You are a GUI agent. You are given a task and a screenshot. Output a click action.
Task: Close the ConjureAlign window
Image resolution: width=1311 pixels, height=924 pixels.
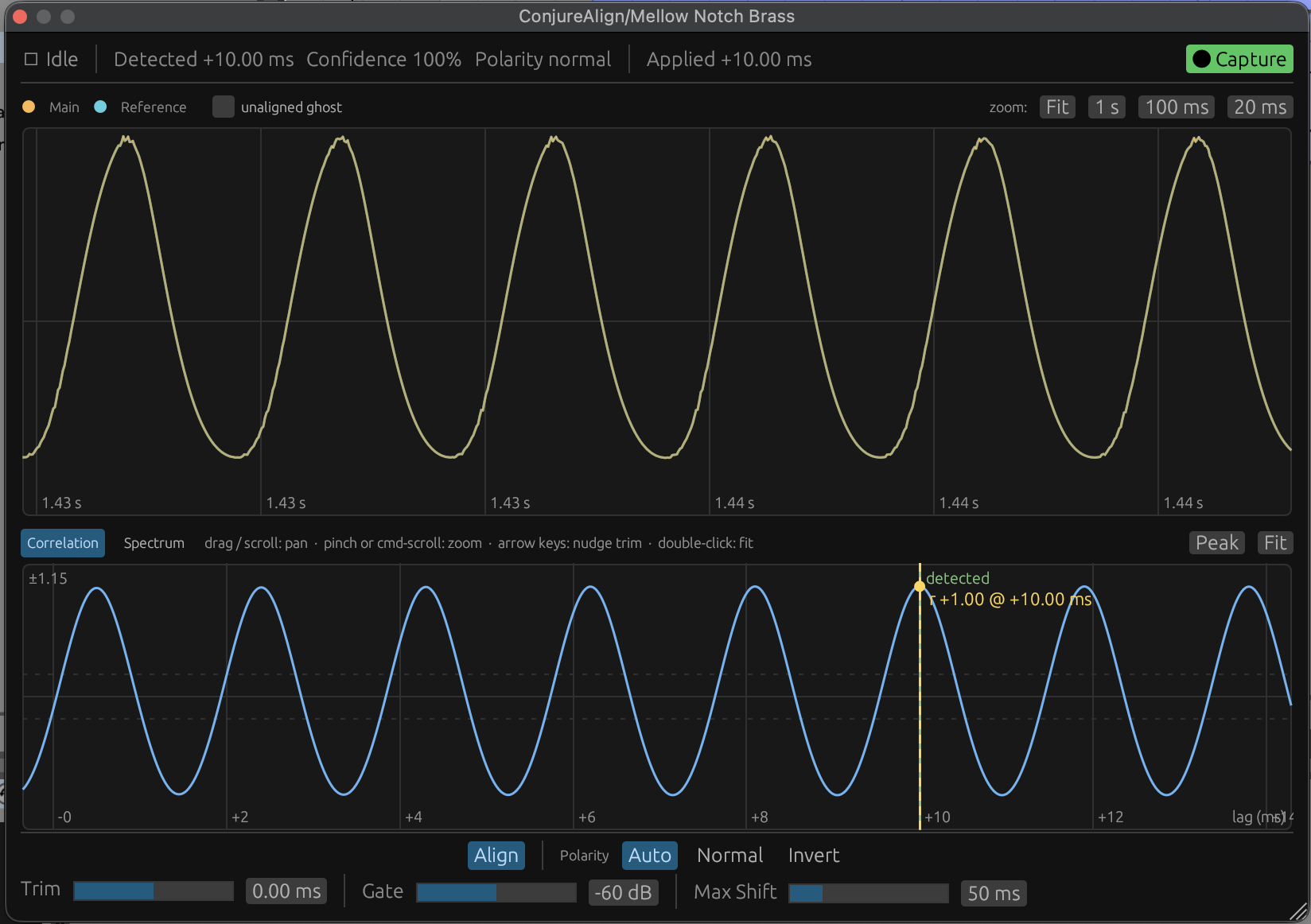[x=21, y=16]
